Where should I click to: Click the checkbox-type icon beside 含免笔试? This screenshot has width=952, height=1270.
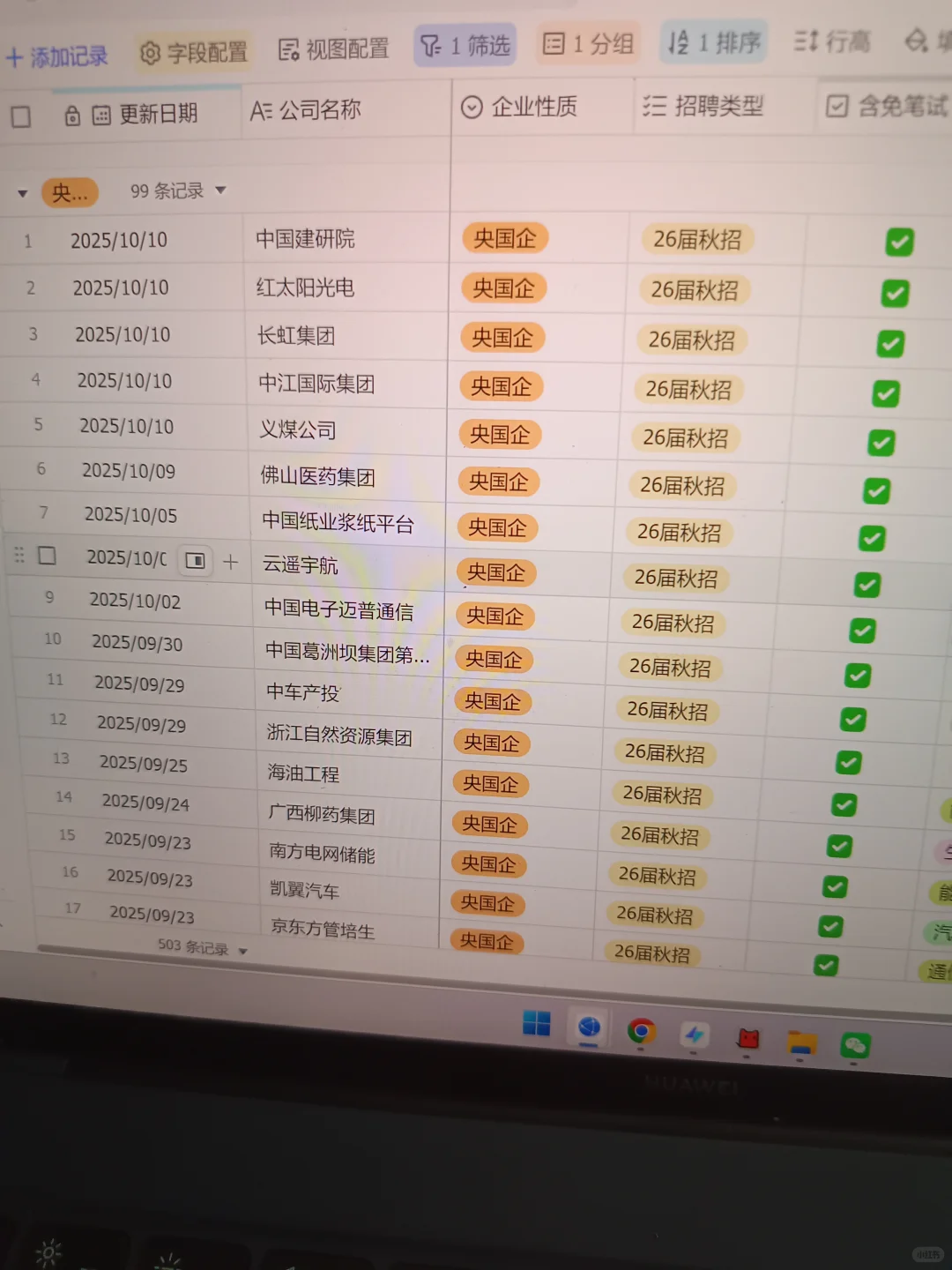point(837,107)
